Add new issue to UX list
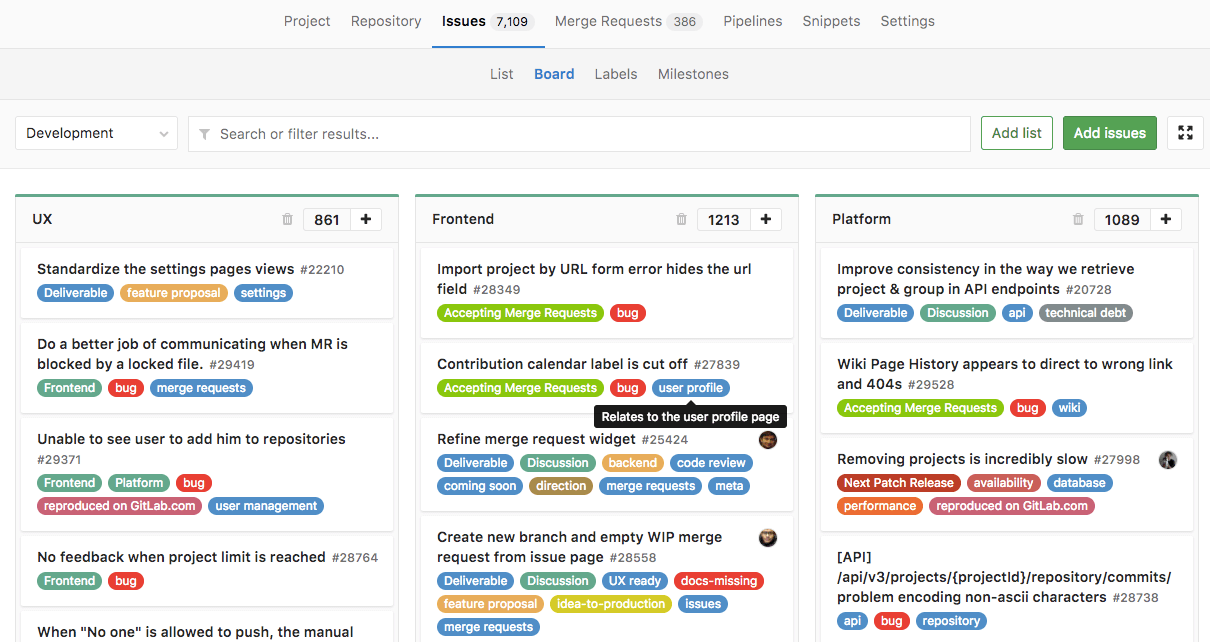The width and height of the screenshot is (1210, 642). [x=366, y=220]
